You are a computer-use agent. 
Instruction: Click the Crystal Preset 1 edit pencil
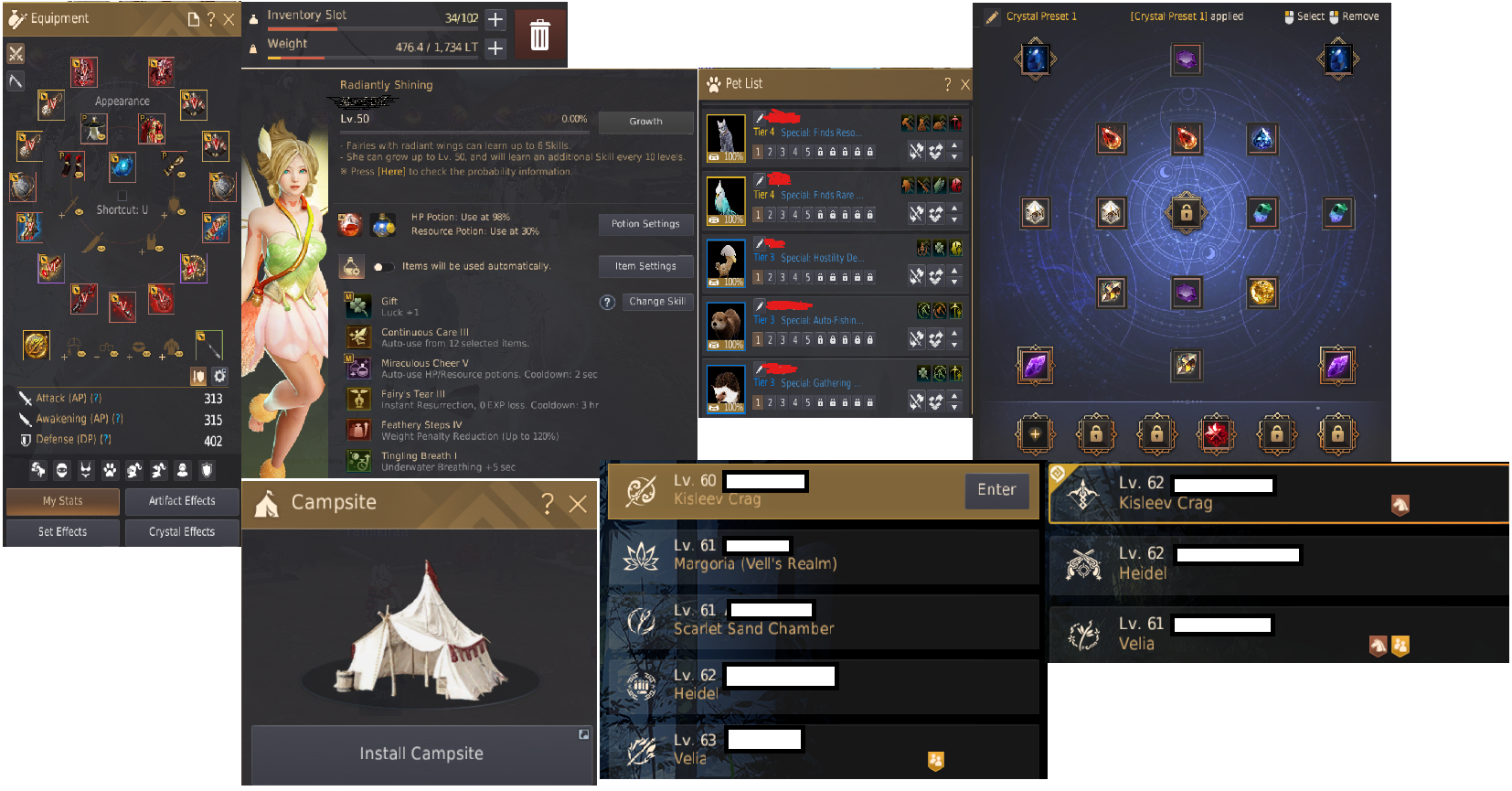point(992,16)
